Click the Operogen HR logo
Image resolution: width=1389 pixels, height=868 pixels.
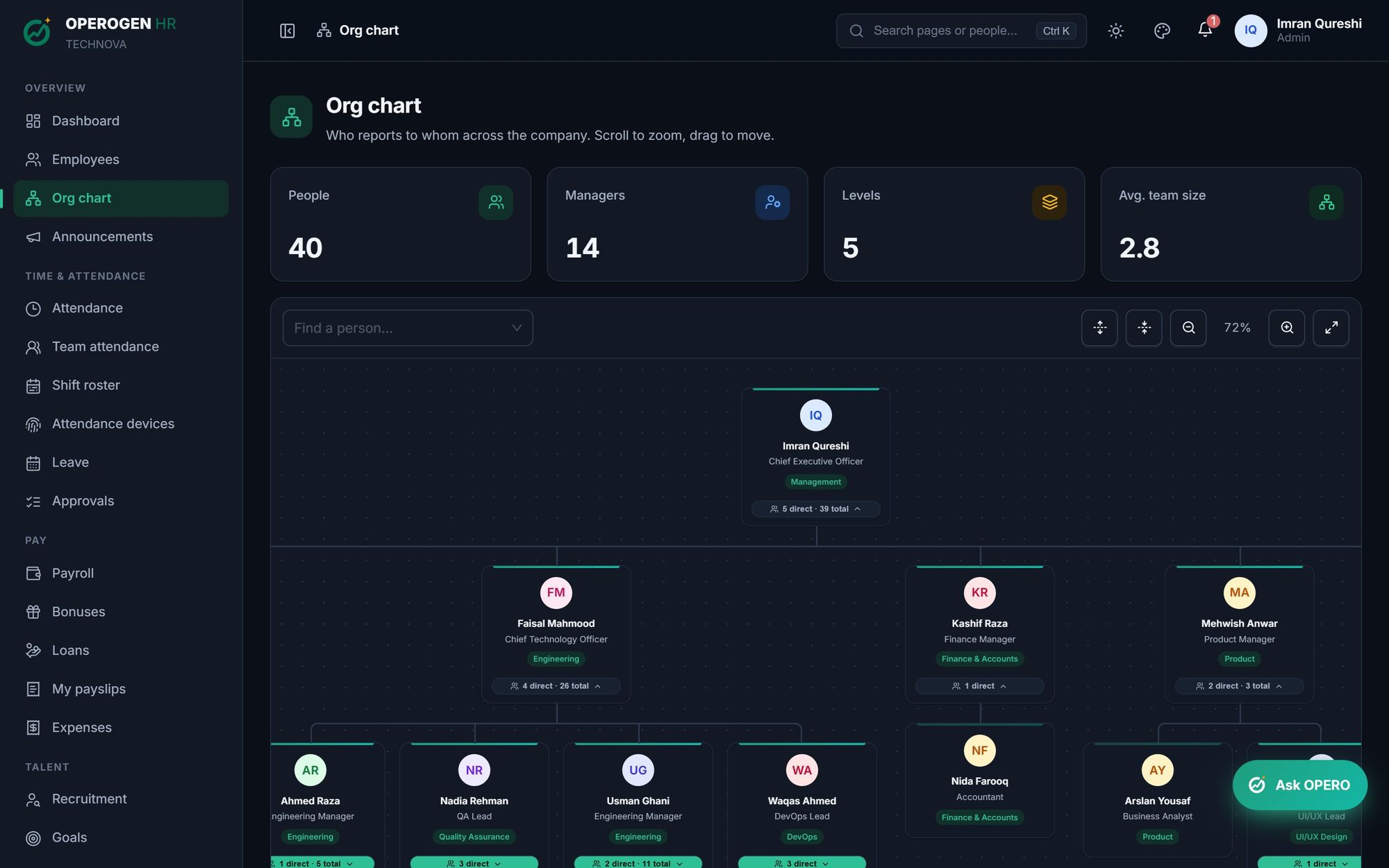pos(37,32)
